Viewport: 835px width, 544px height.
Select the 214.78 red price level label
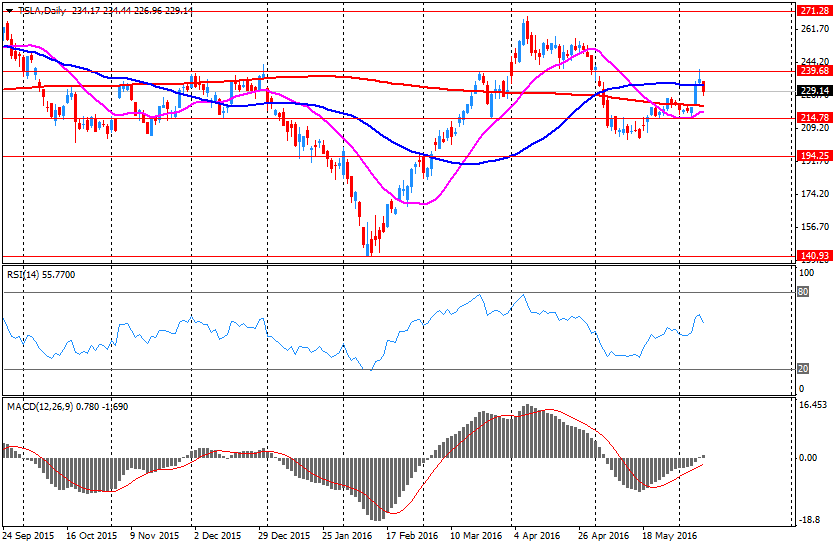click(x=814, y=118)
